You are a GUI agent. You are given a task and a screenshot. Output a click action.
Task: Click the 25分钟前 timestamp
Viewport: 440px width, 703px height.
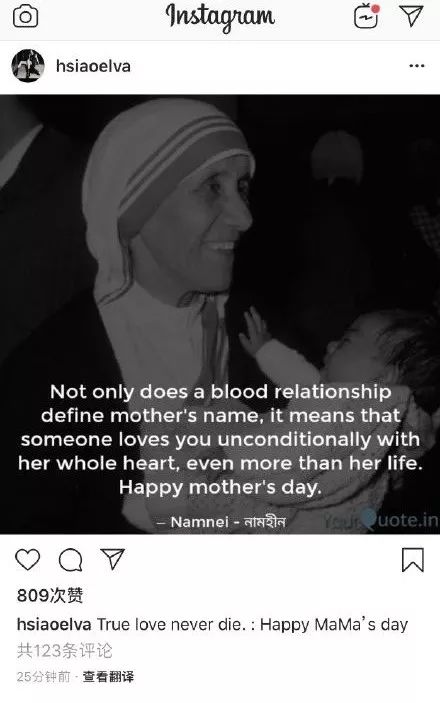click(x=44, y=677)
